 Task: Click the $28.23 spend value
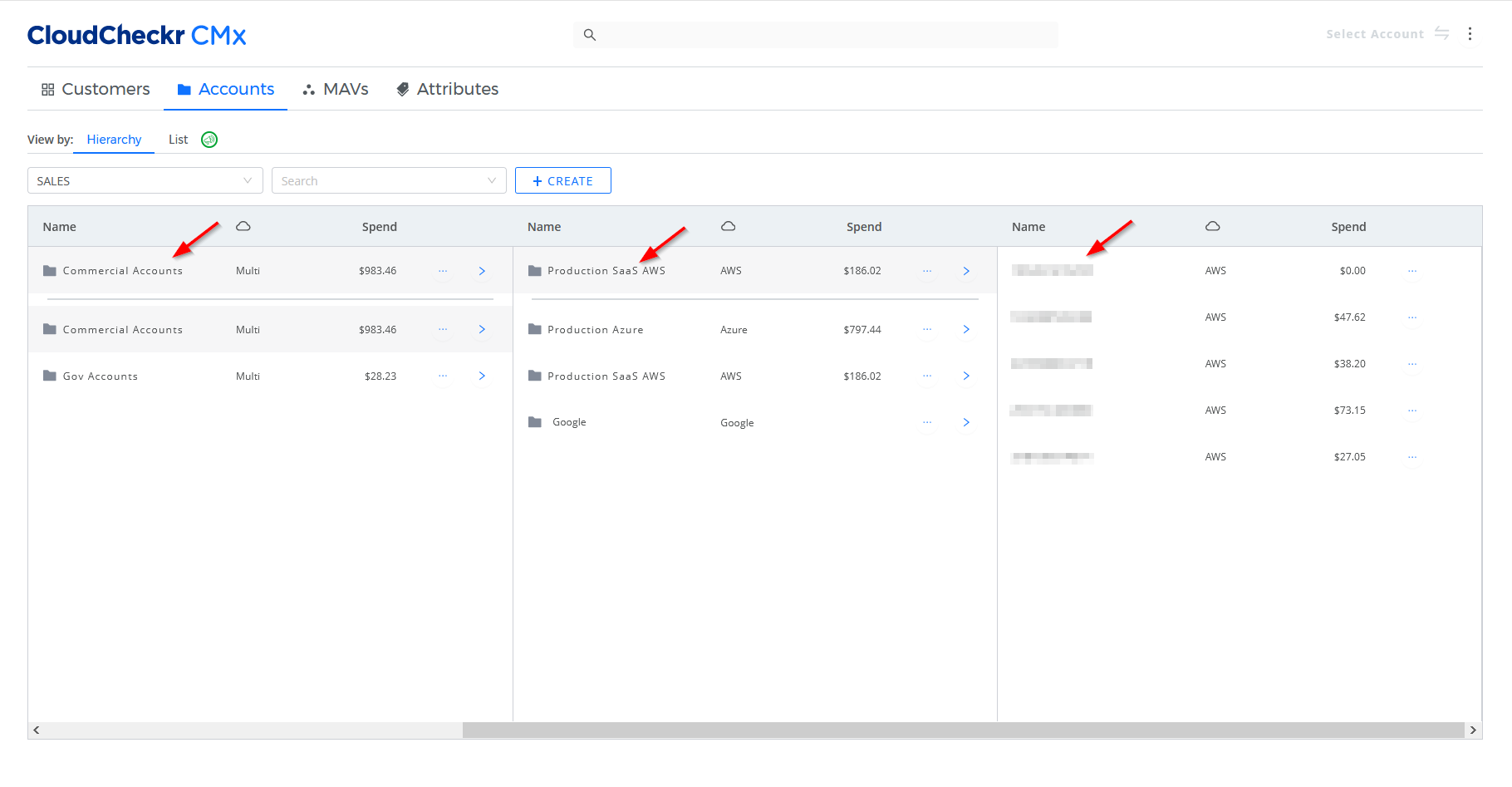(380, 376)
